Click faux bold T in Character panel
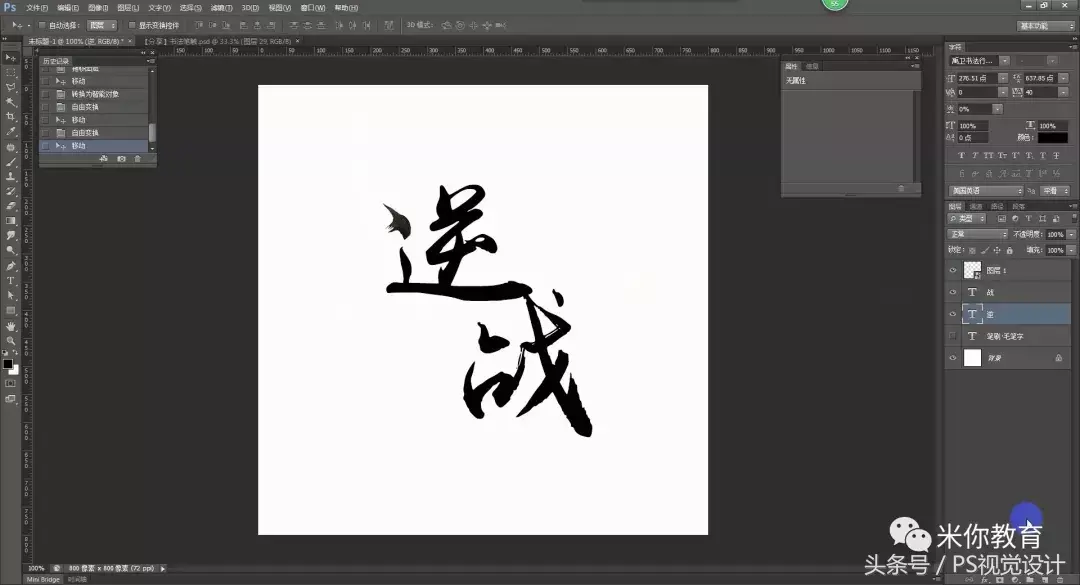The image size is (1080, 585). [x=962, y=156]
